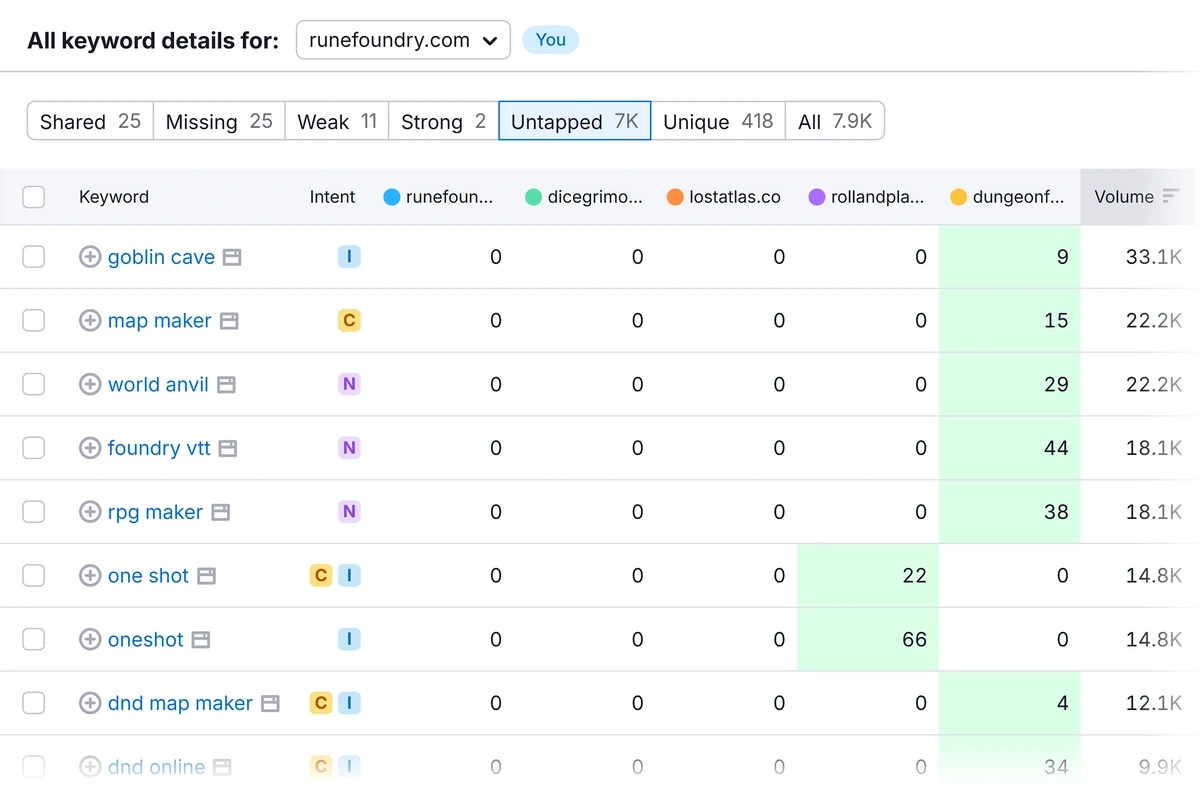Open the foundry vtt keyword link

159,448
